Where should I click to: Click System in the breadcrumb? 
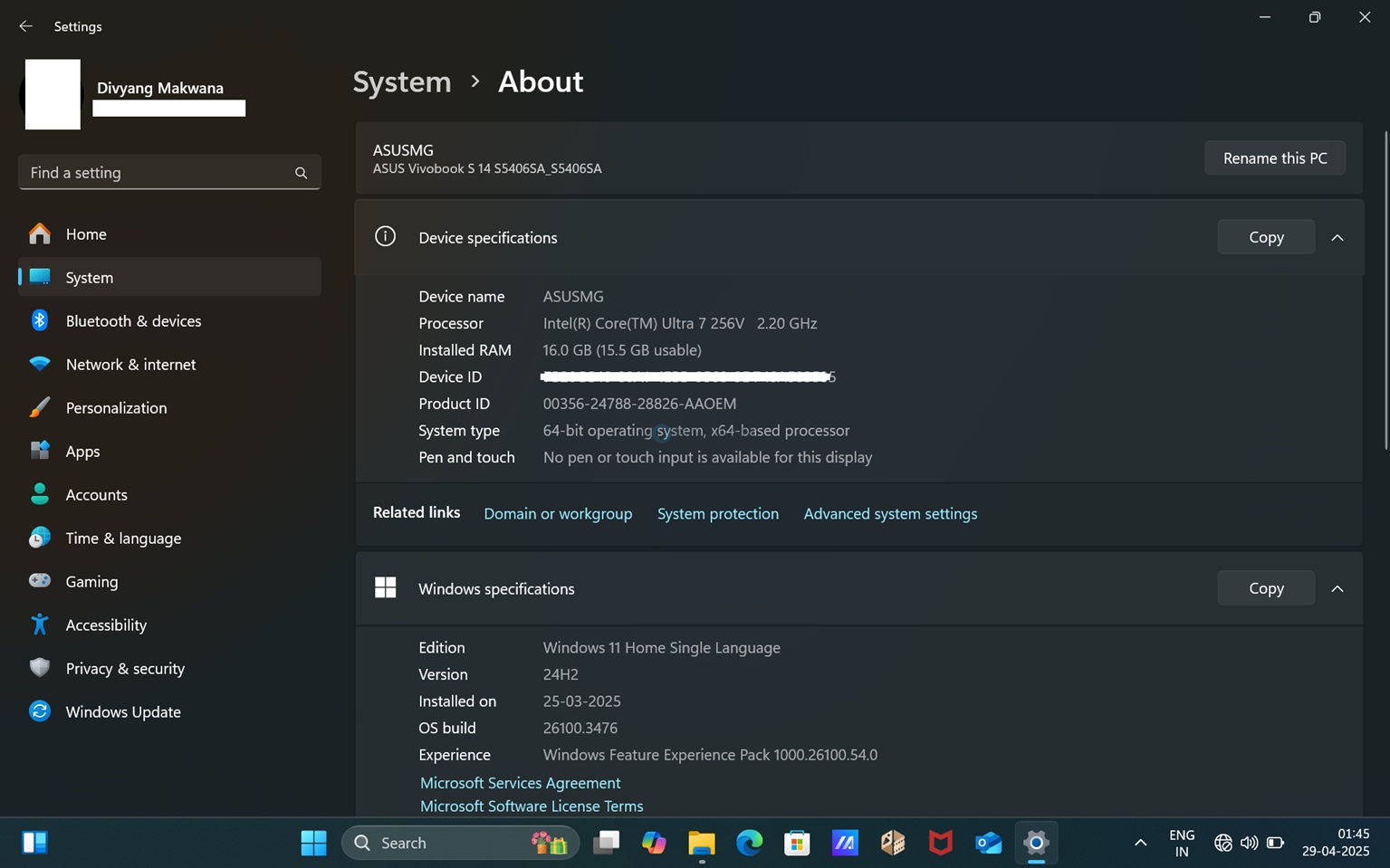[402, 81]
